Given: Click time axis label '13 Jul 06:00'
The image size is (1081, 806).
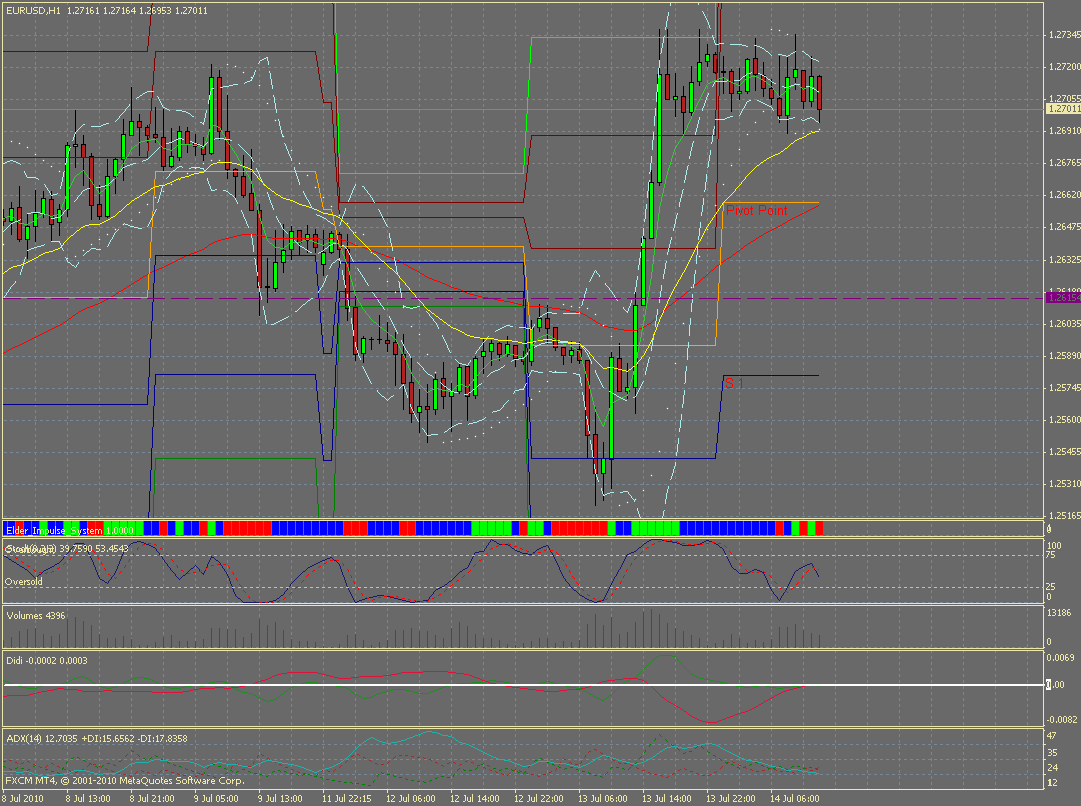Looking at the screenshot, I should pos(603,798).
